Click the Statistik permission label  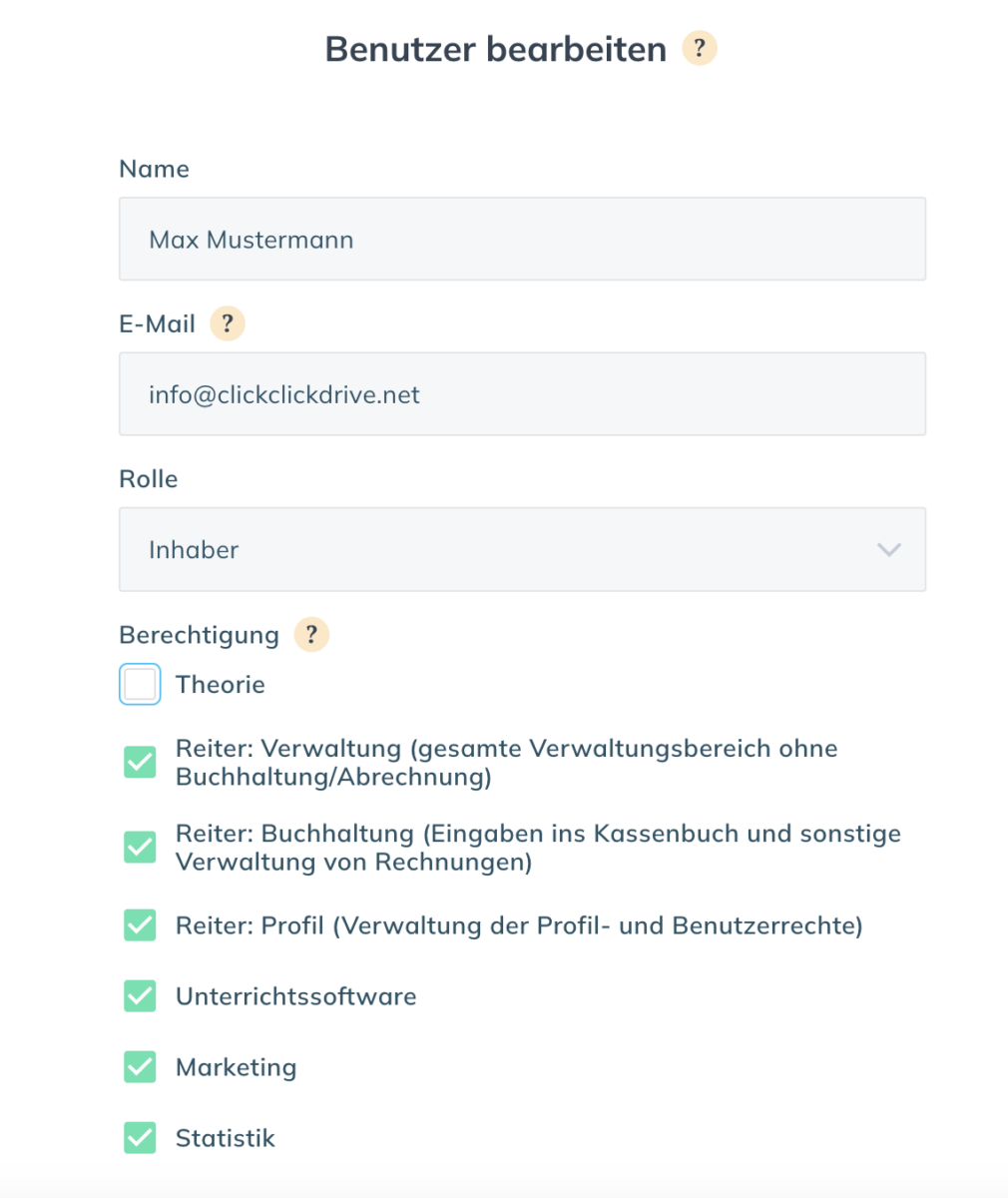226,1138
